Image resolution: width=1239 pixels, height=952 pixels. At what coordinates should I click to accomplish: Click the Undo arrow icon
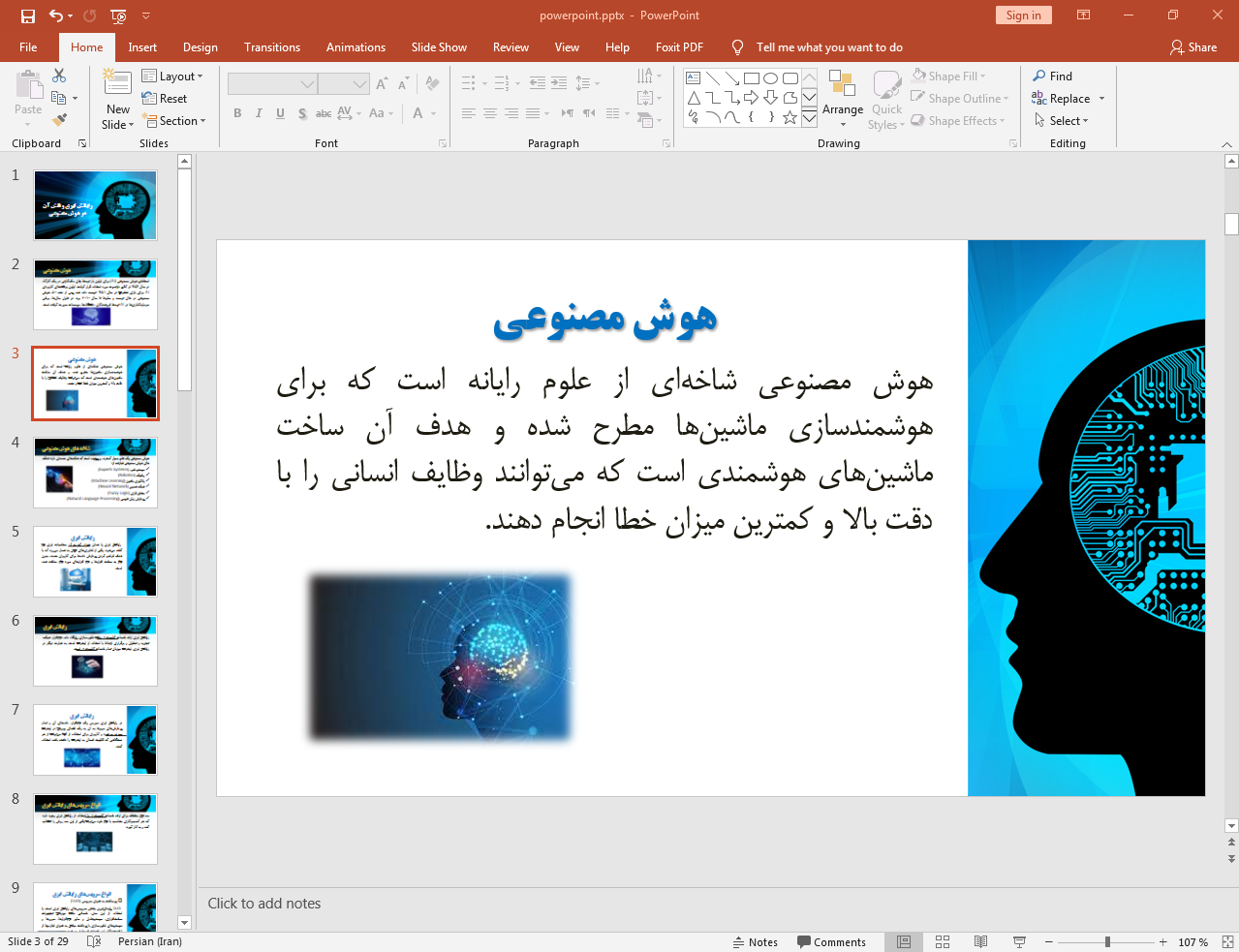click(56, 15)
